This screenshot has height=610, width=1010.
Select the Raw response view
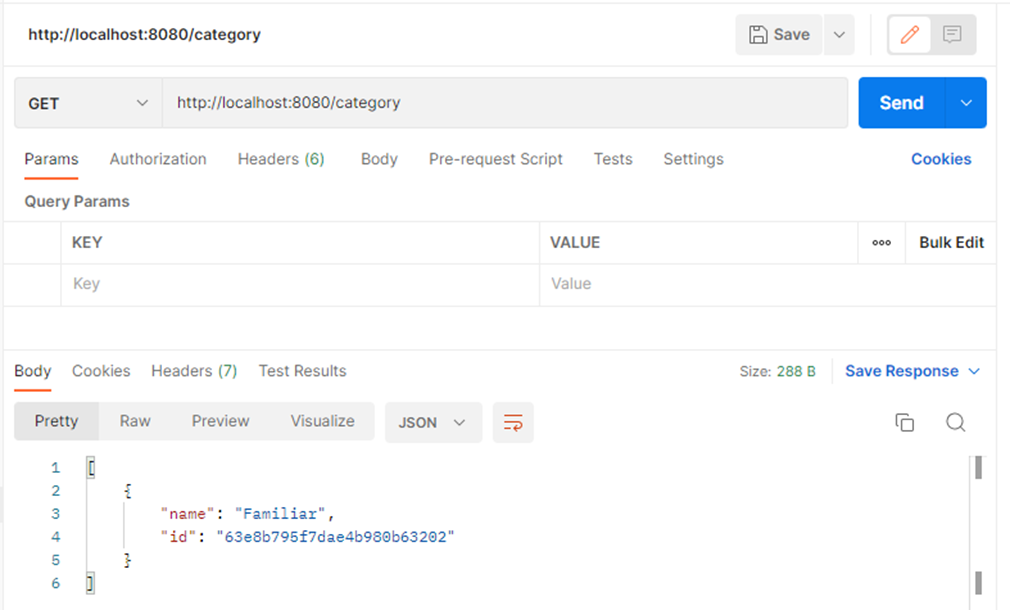(135, 421)
